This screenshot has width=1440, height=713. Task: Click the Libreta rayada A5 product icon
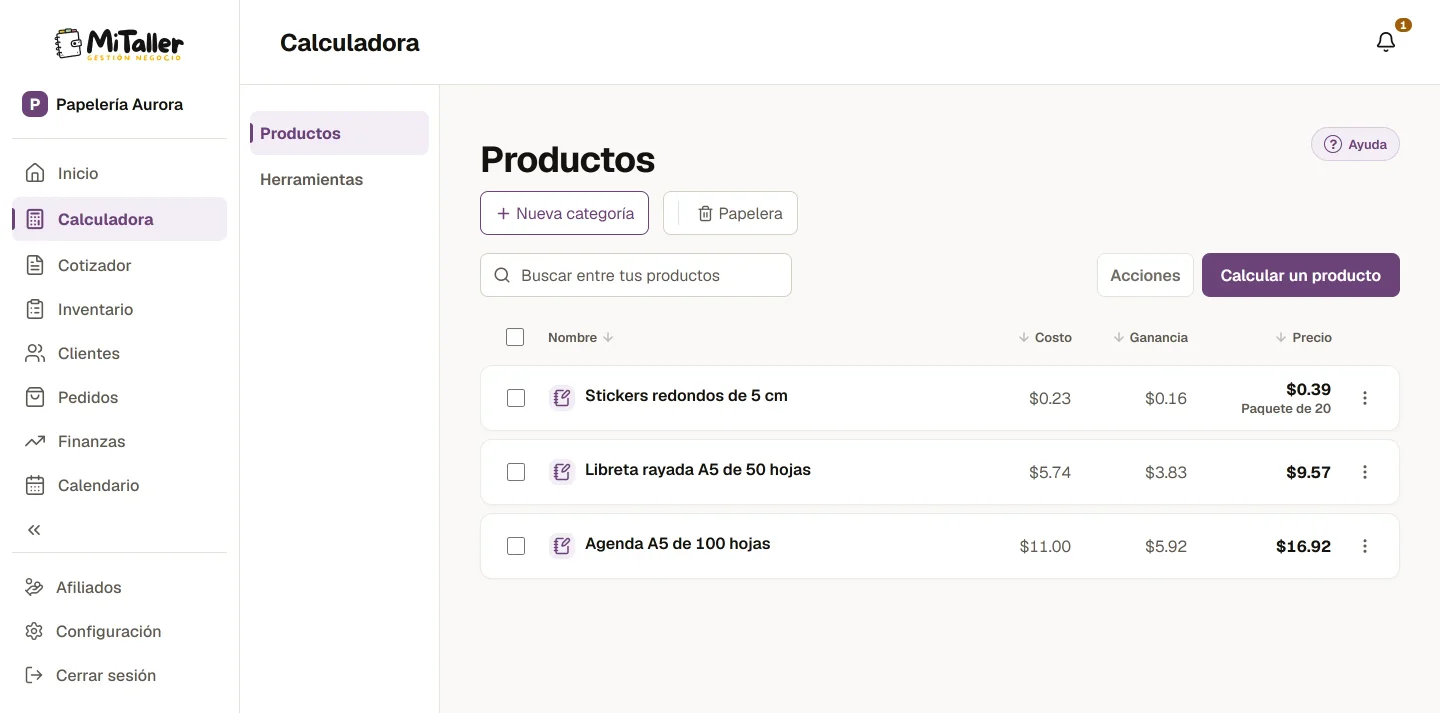point(562,472)
